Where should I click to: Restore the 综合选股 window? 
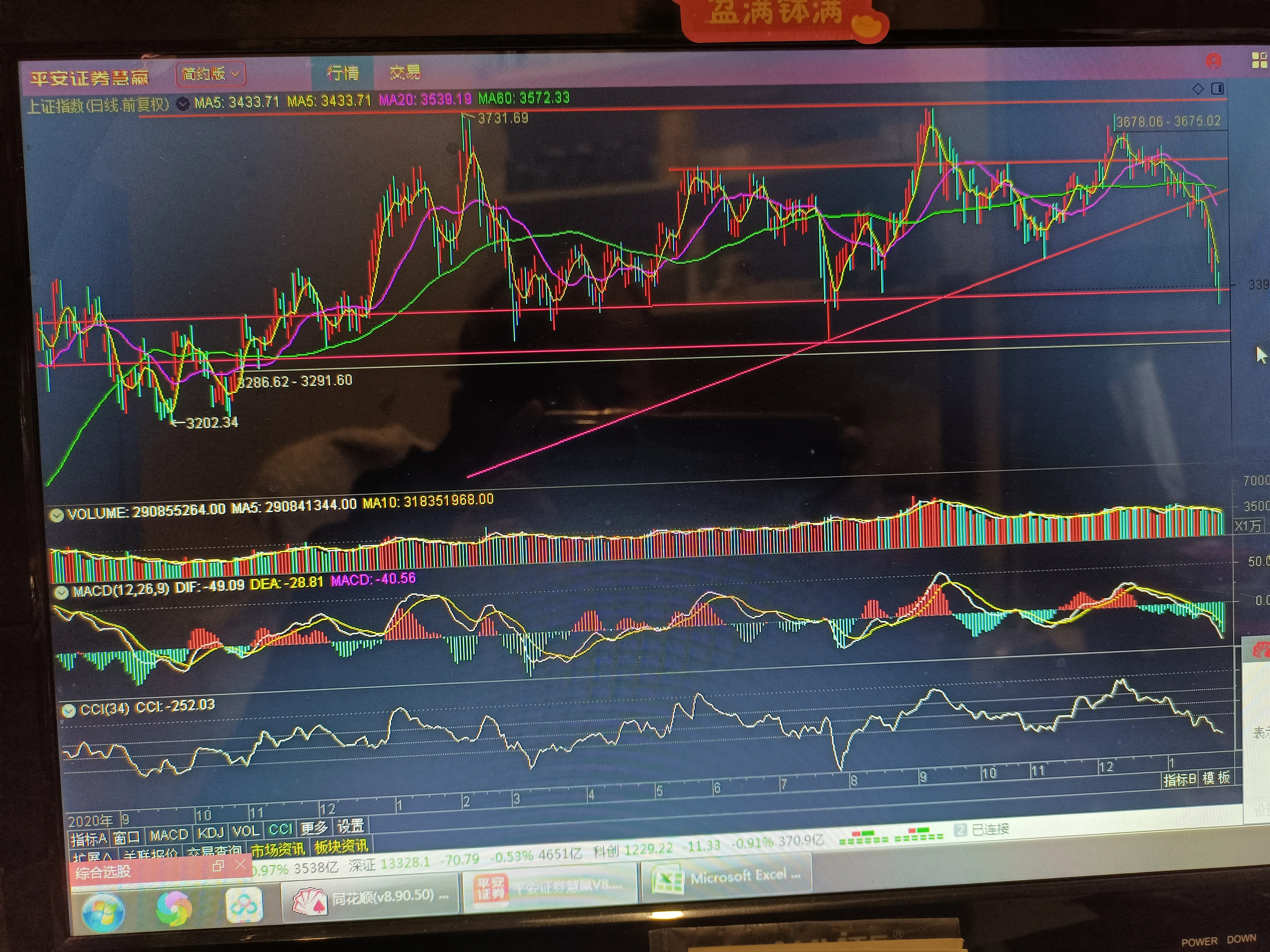point(218,867)
